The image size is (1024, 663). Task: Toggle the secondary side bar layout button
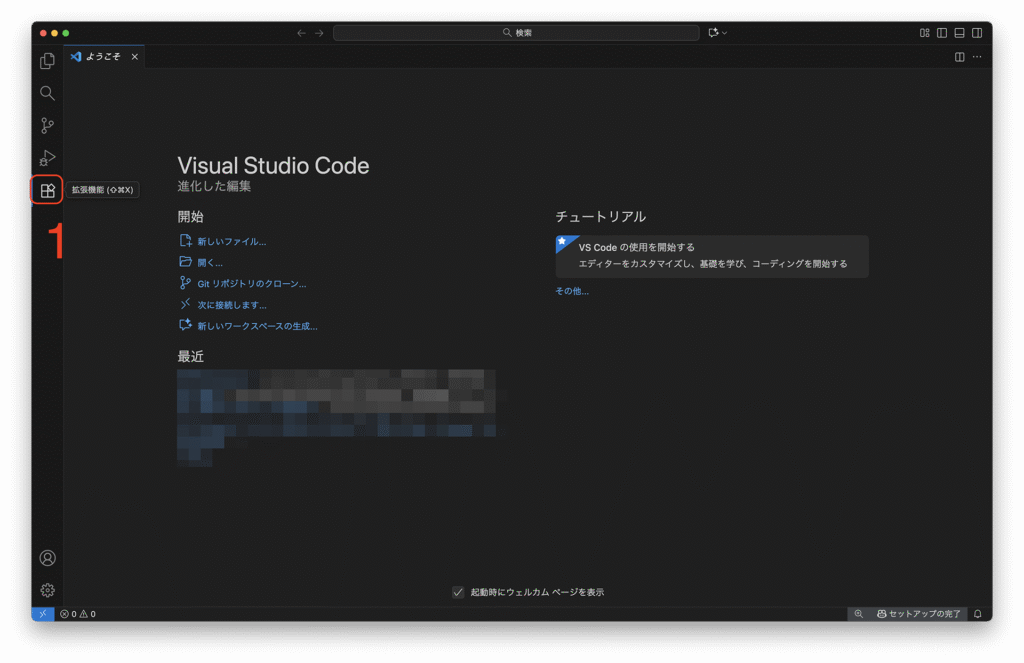pyautogui.click(x=977, y=33)
